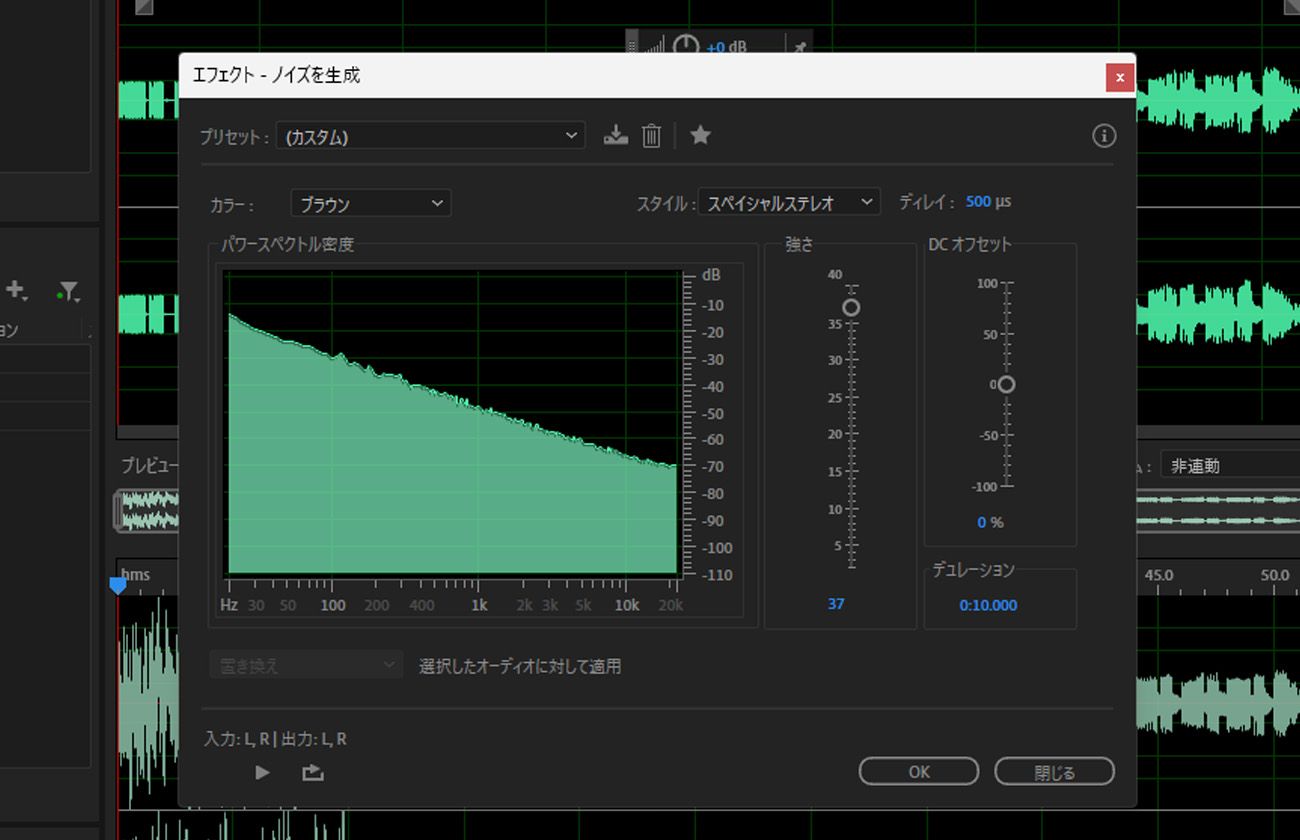1300x840 pixels.
Task: Open the effect info icon
Action: [1103, 135]
